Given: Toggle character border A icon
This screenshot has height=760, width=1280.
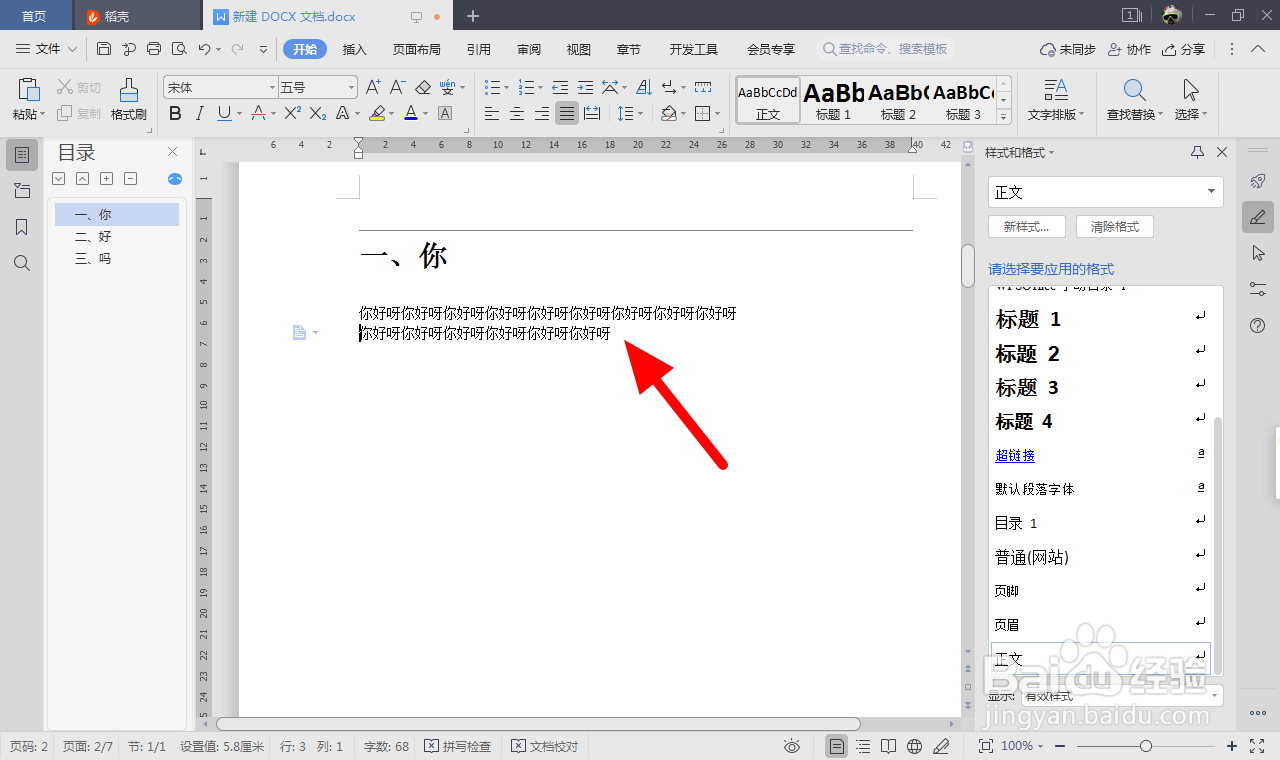Looking at the screenshot, I should (445, 113).
